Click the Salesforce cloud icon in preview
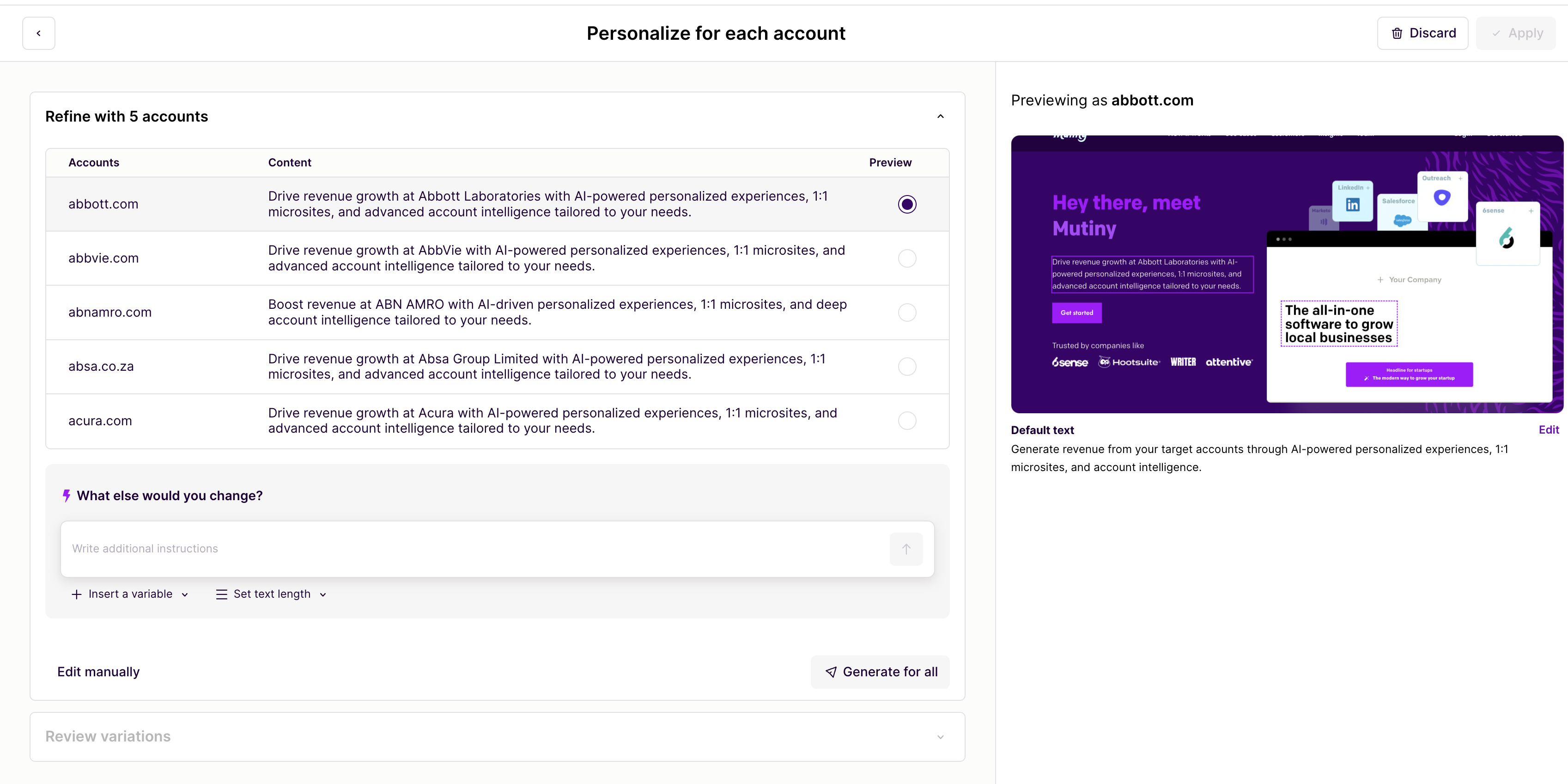This screenshot has width=1568, height=784. [x=1403, y=220]
